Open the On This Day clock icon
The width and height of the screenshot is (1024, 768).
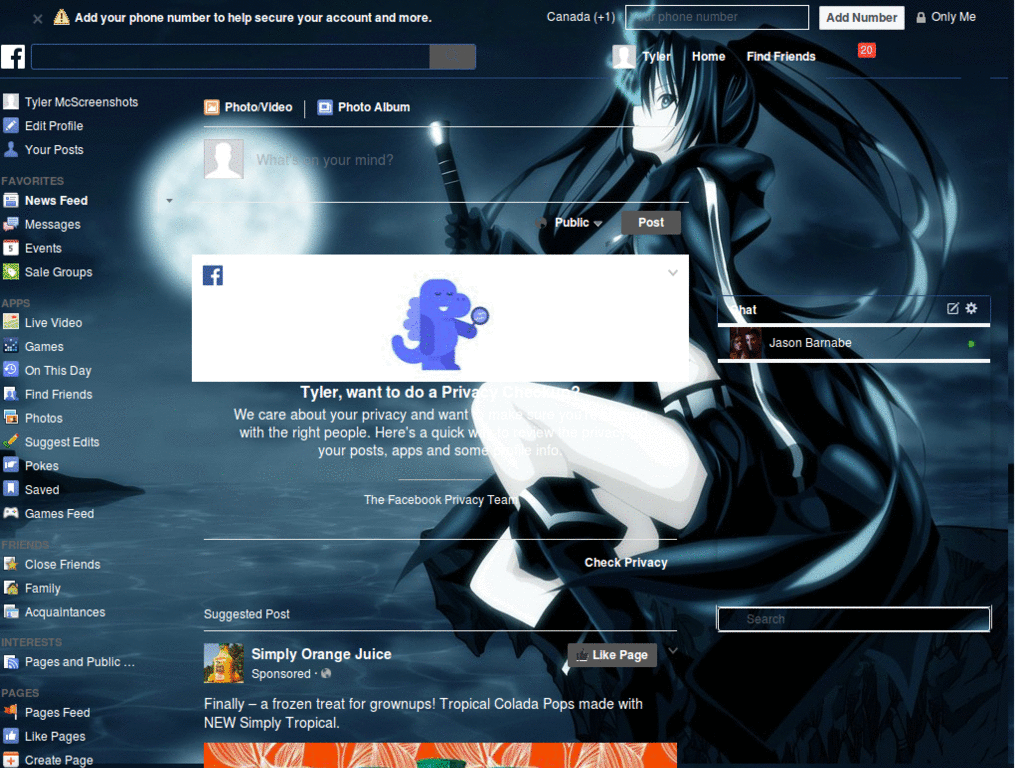10,370
